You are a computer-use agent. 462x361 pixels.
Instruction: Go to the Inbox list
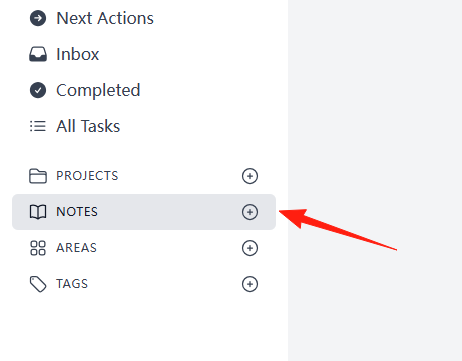[x=78, y=54]
